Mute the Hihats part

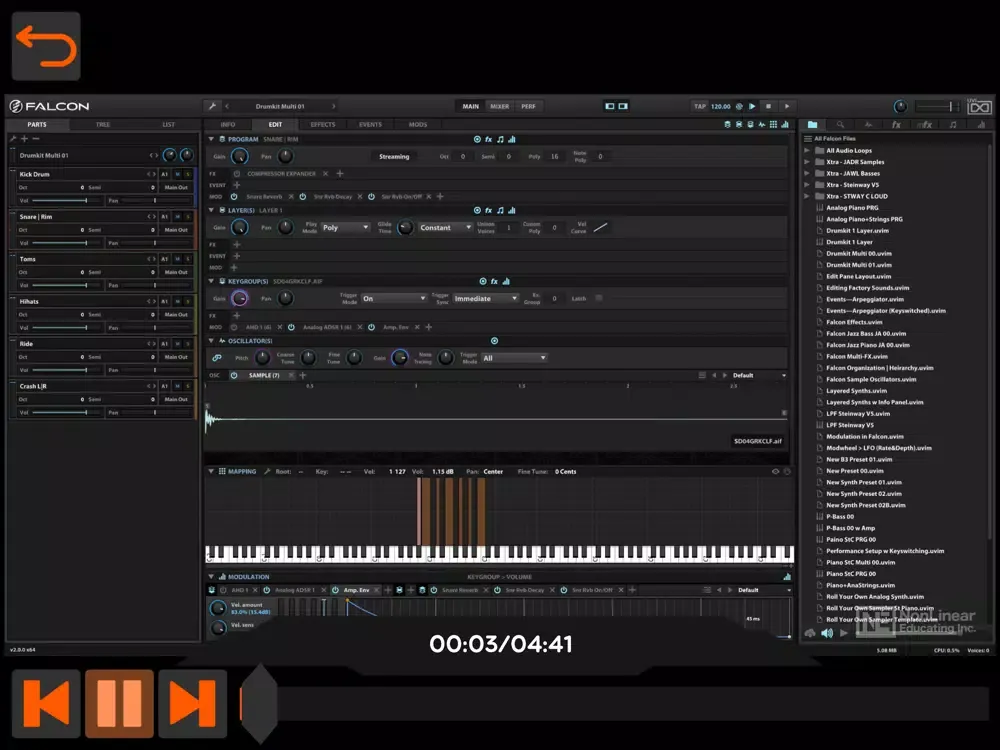coord(178,302)
